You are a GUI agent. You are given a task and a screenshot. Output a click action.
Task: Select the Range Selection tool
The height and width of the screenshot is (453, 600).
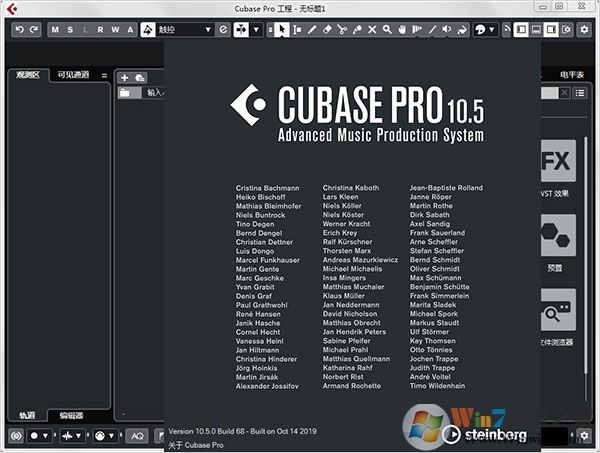297,29
